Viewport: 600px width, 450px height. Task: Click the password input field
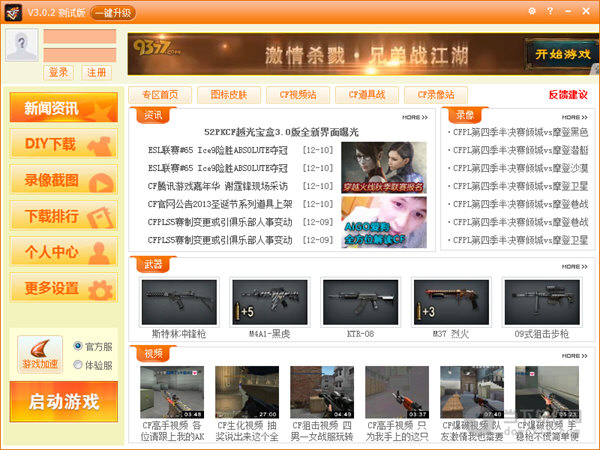click(80, 55)
